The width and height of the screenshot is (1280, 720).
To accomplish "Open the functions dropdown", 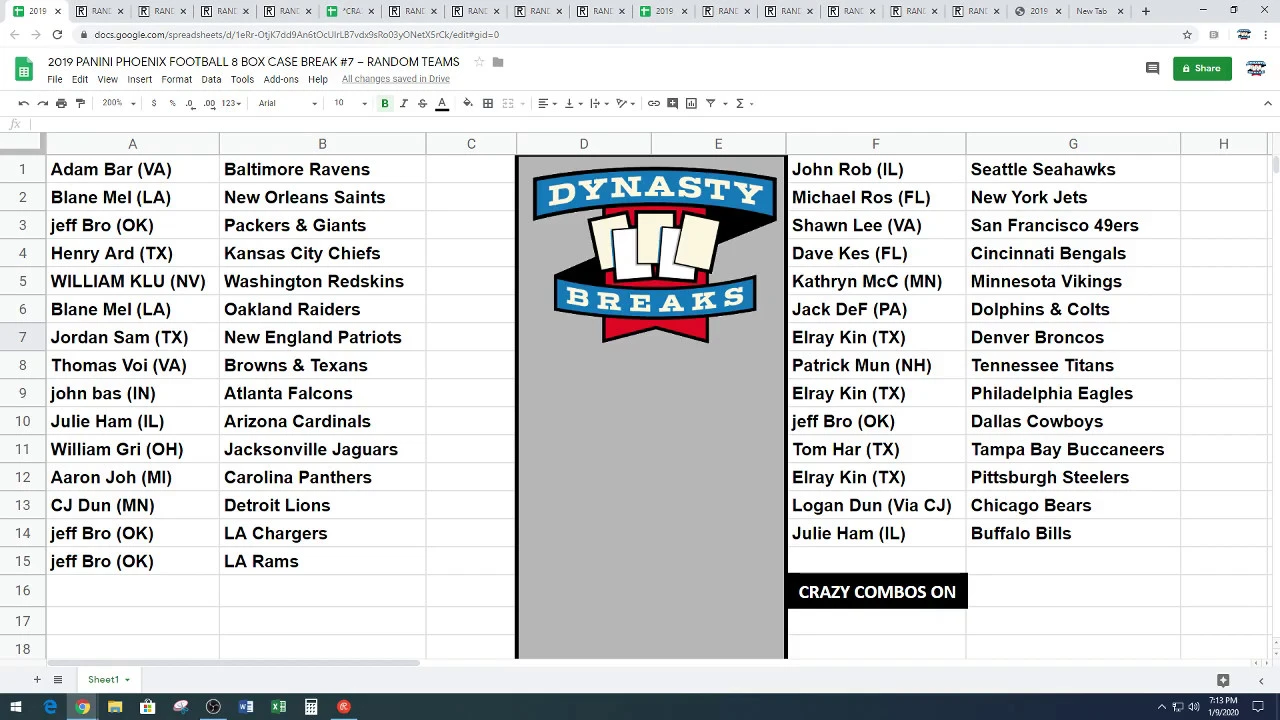I will point(744,103).
